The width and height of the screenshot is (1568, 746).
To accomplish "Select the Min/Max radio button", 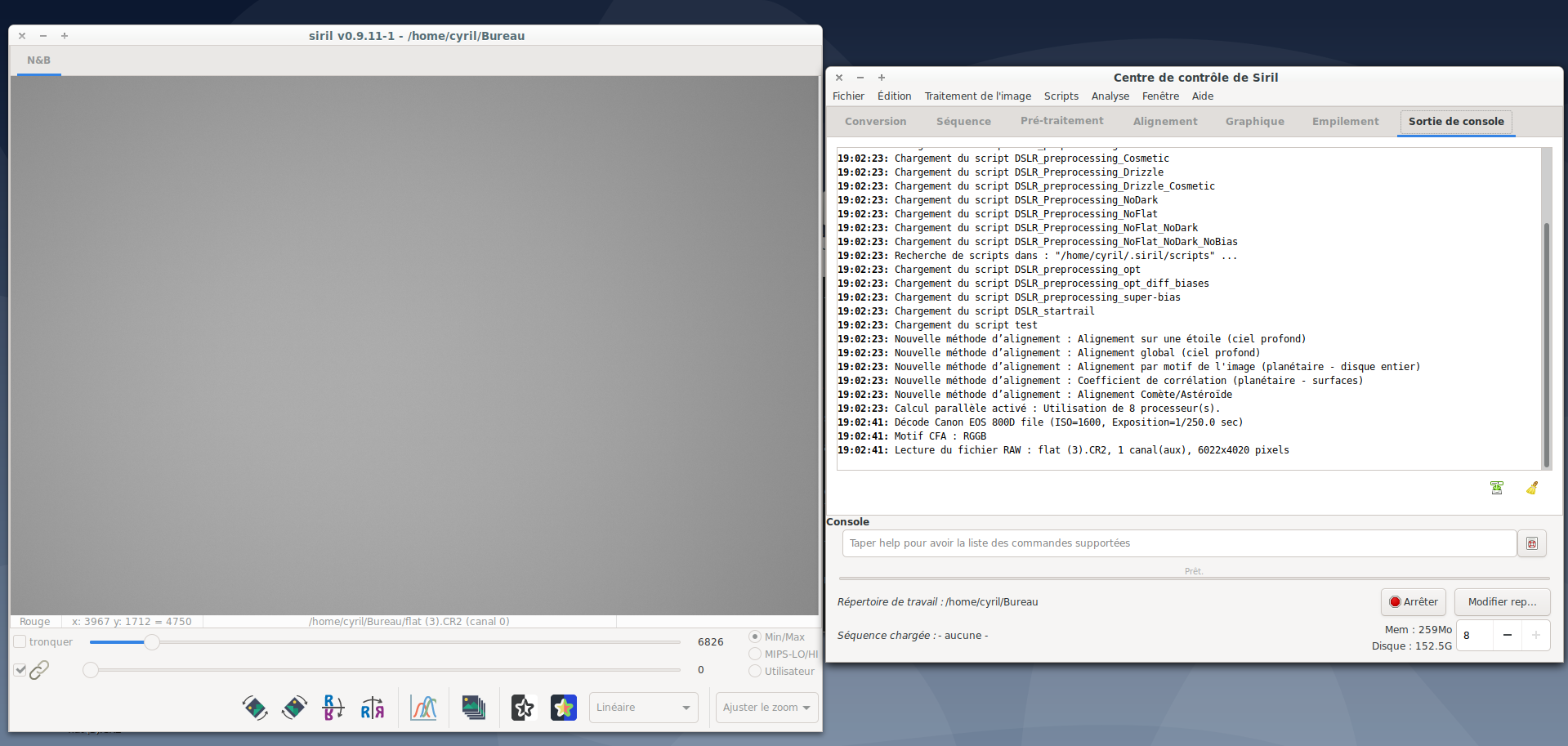I will (x=755, y=637).
